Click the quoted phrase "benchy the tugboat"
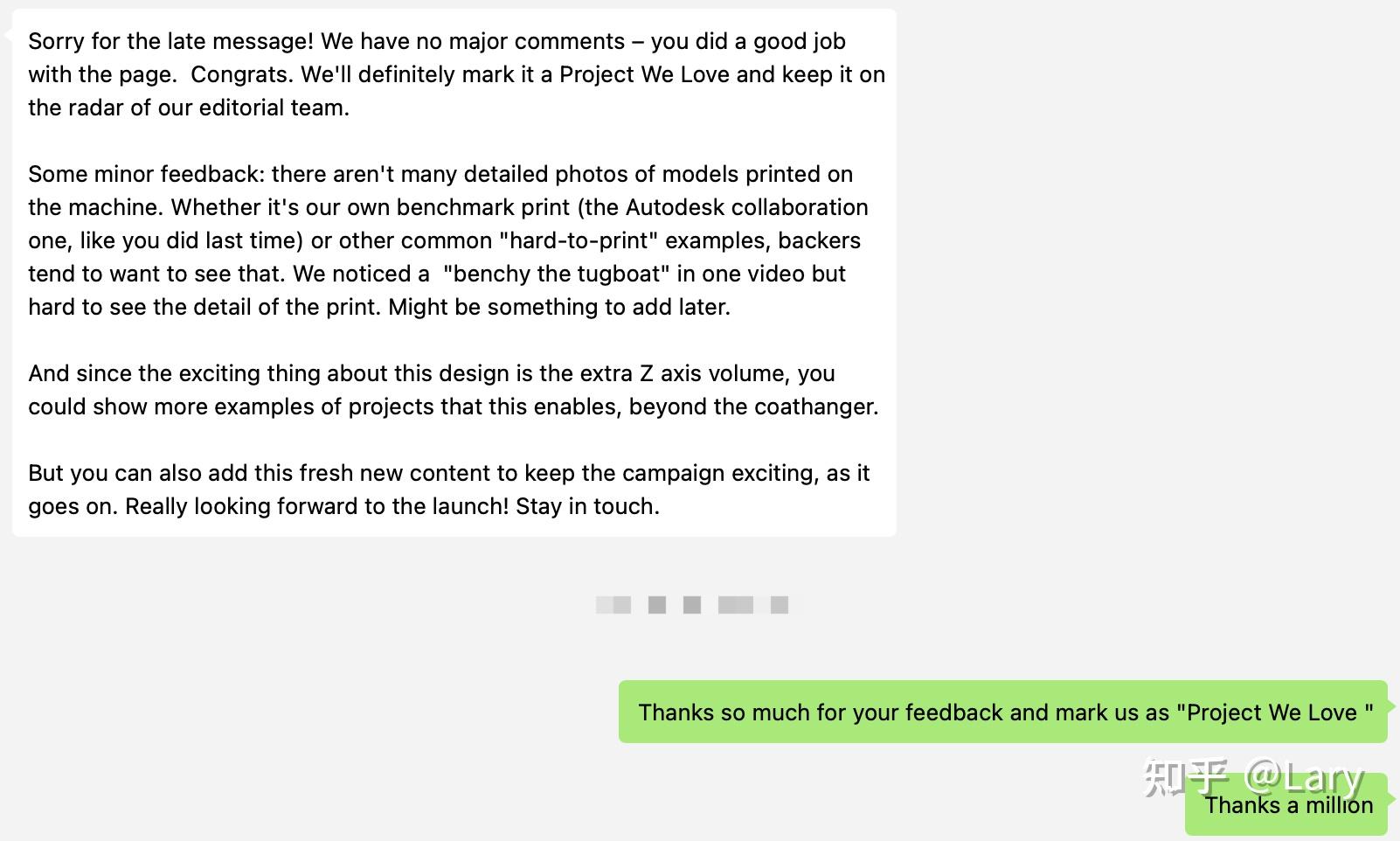Screen dimensions: 1400x841 coord(557,274)
